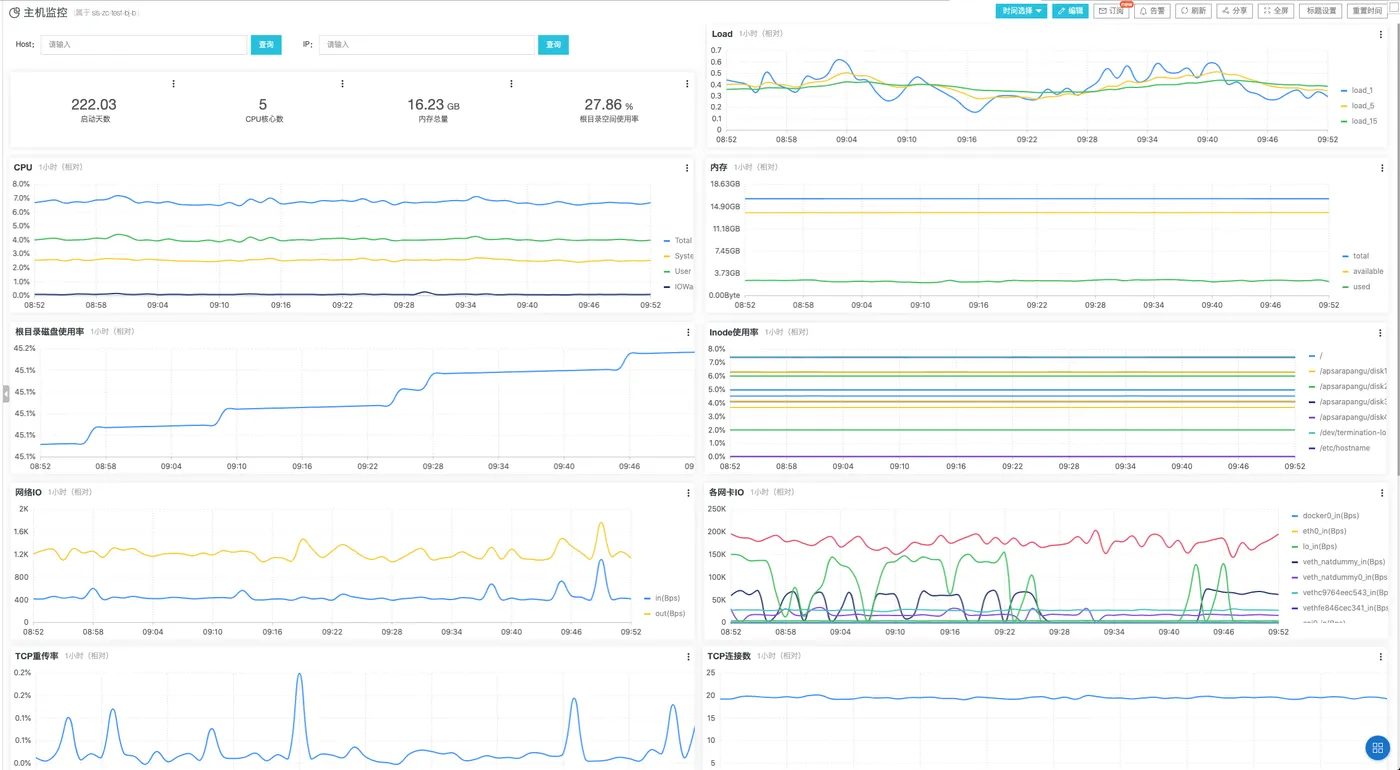Click the 主机监控 dashboard icon
Screen dimensions: 1400x770
(x=14, y=12)
